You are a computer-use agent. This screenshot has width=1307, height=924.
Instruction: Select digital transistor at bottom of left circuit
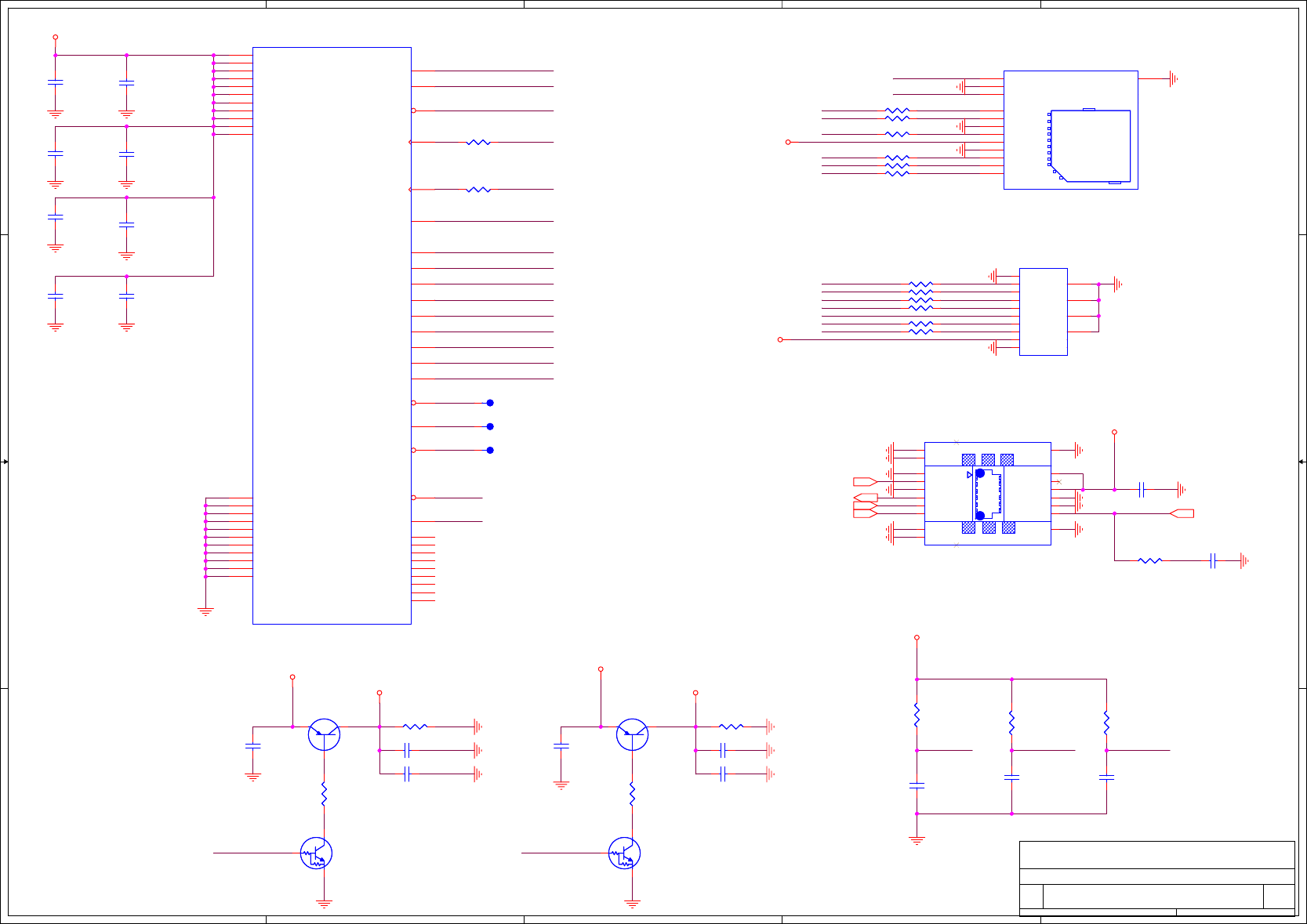coord(316,853)
